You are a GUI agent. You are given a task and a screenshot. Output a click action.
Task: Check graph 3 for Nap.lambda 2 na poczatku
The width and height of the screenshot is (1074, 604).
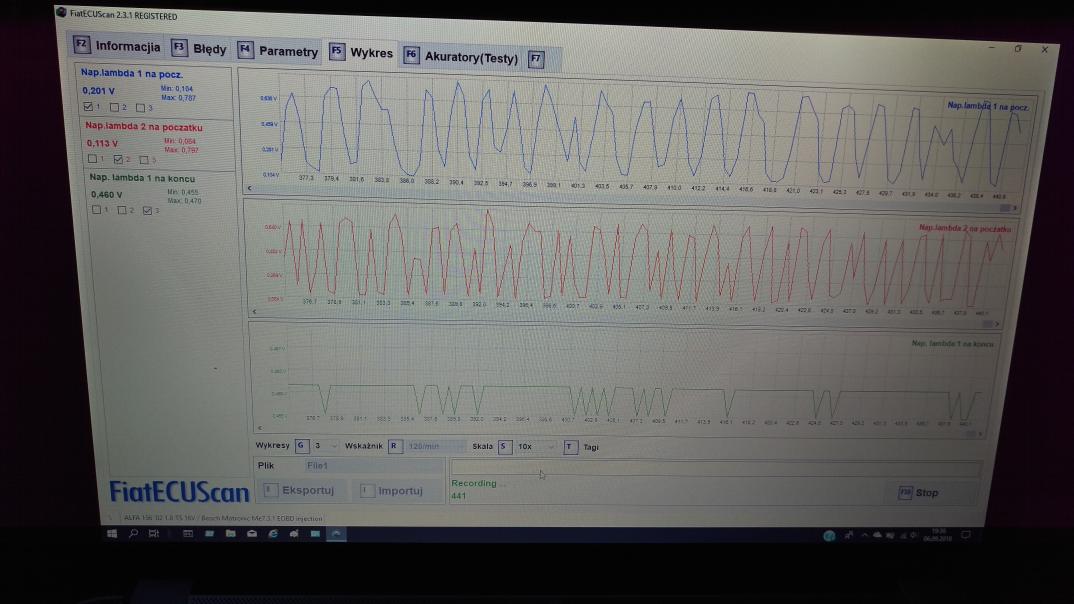click(x=144, y=160)
